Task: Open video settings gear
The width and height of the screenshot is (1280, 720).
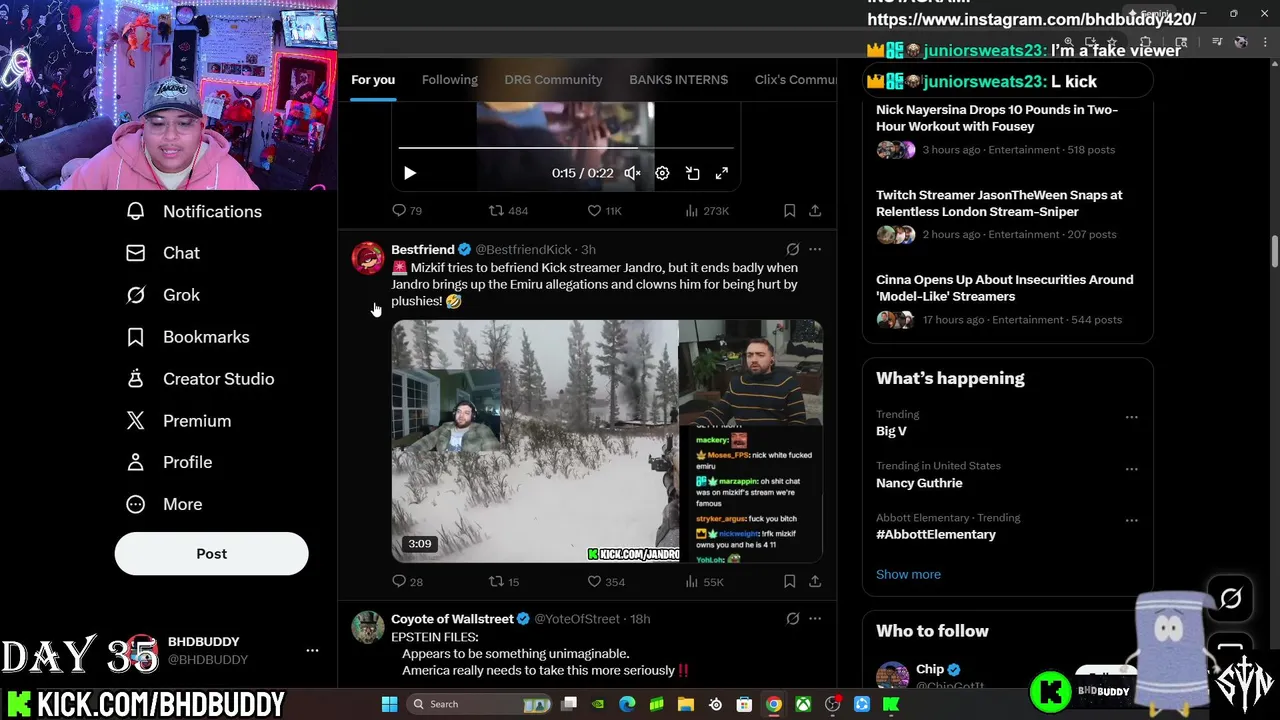Action: (x=662, y=173)
